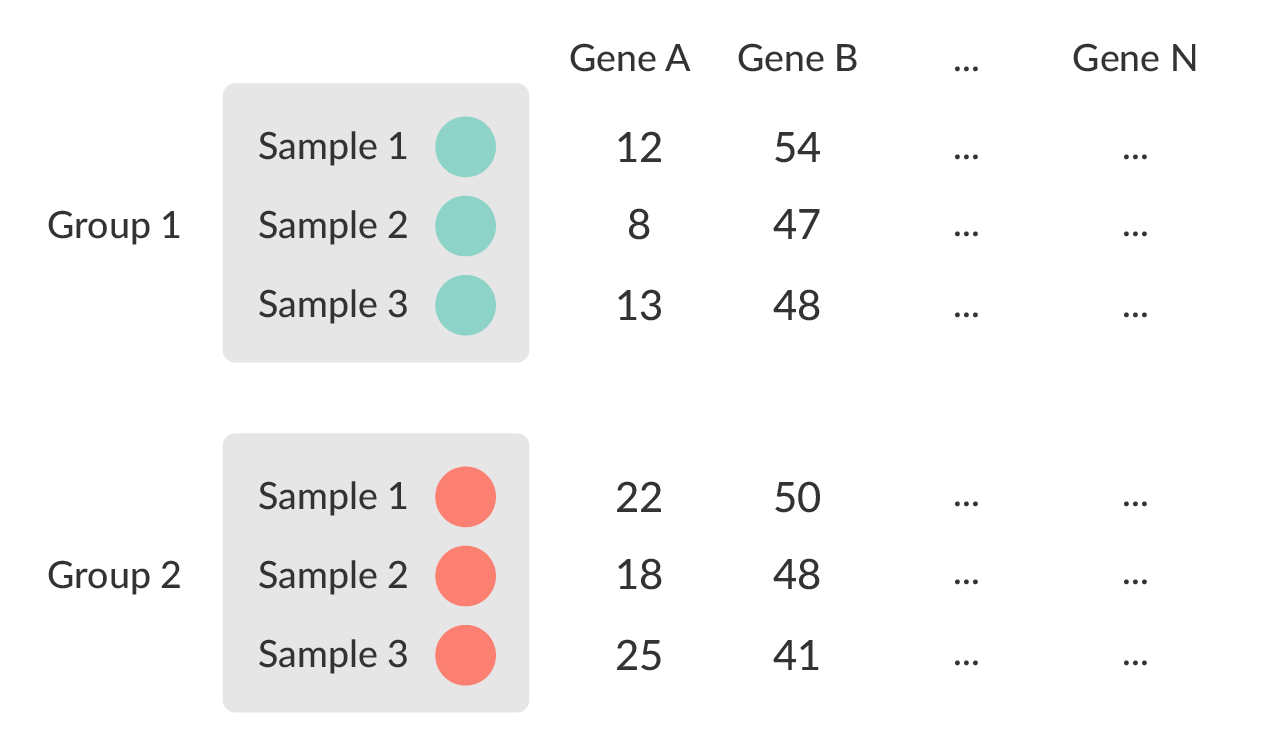The height and width of the screenshot is (746, 1265).
Task: Click the Gene N column header
Action: click(x=1134, y=59)
